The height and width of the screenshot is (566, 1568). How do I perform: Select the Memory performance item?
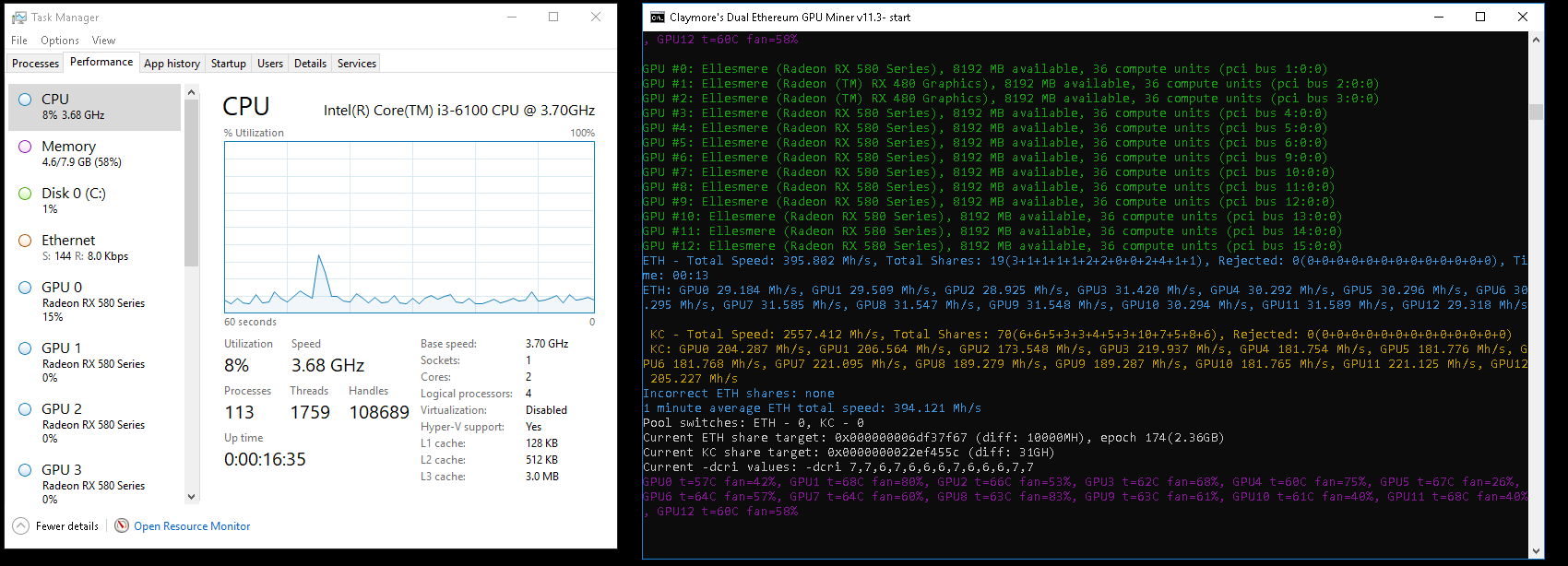[96, 154]
